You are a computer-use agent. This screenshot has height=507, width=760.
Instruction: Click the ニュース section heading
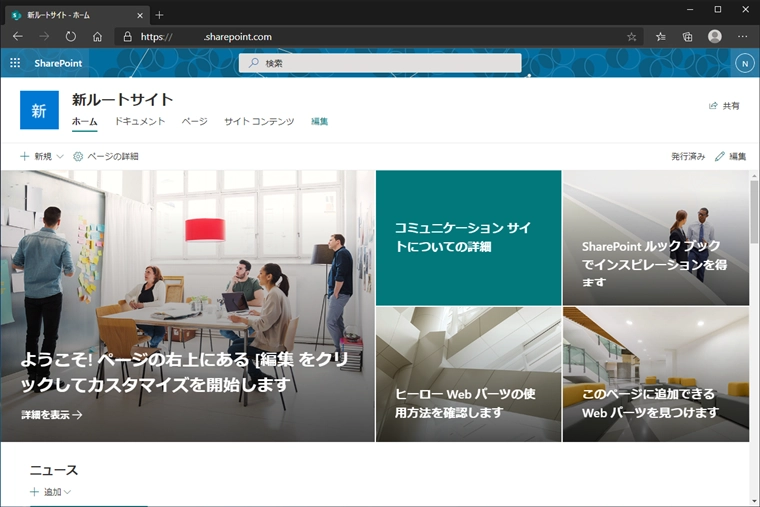pos(54,470)
